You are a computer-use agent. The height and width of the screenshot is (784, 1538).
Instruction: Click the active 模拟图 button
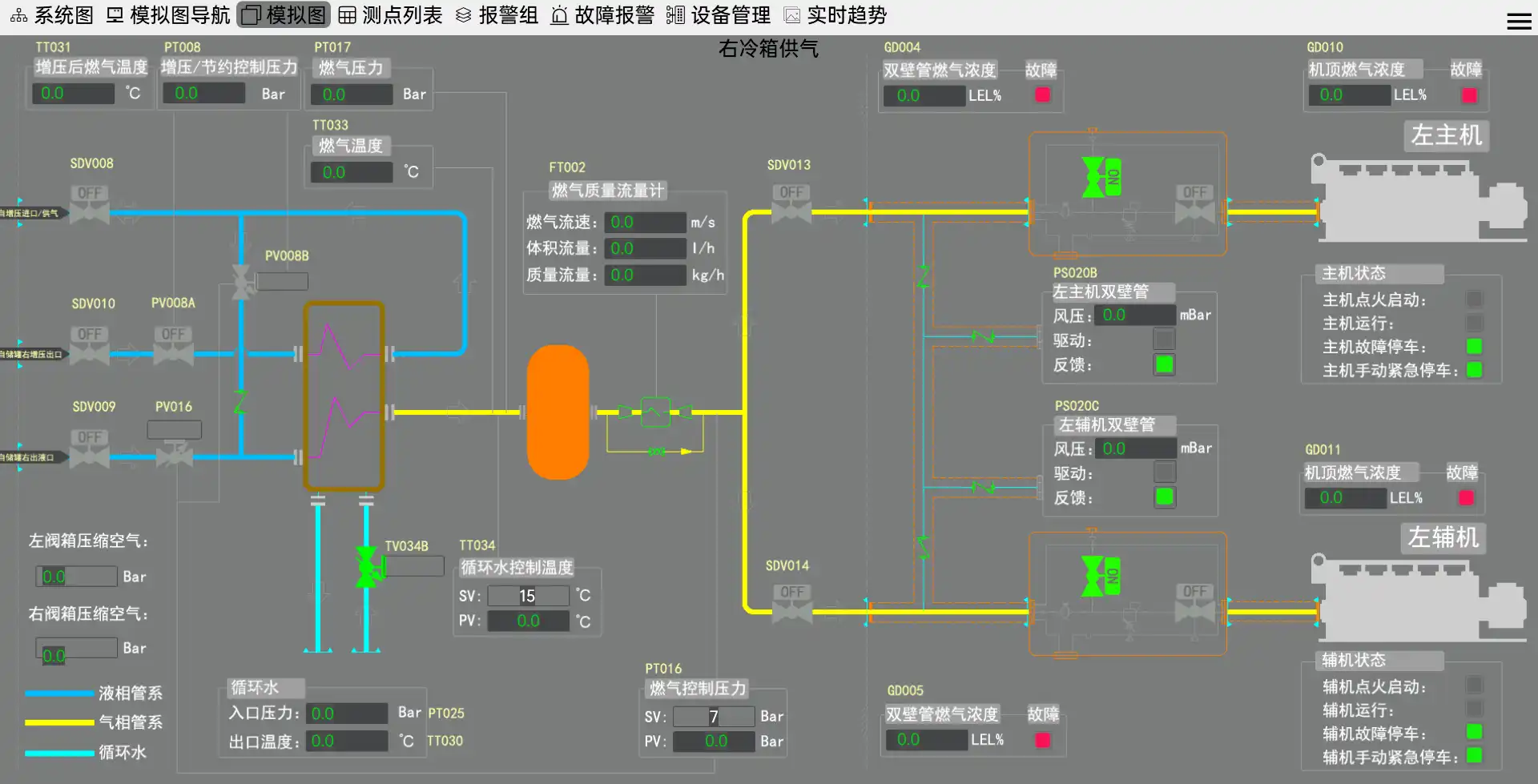[284, 14]
